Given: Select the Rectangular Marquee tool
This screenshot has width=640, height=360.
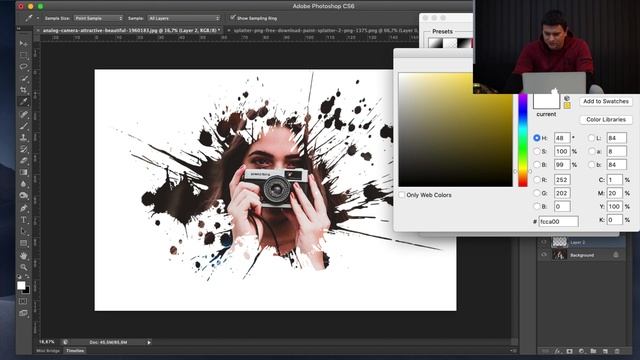Looking at the screenshot, I should [x=23, y=55].
